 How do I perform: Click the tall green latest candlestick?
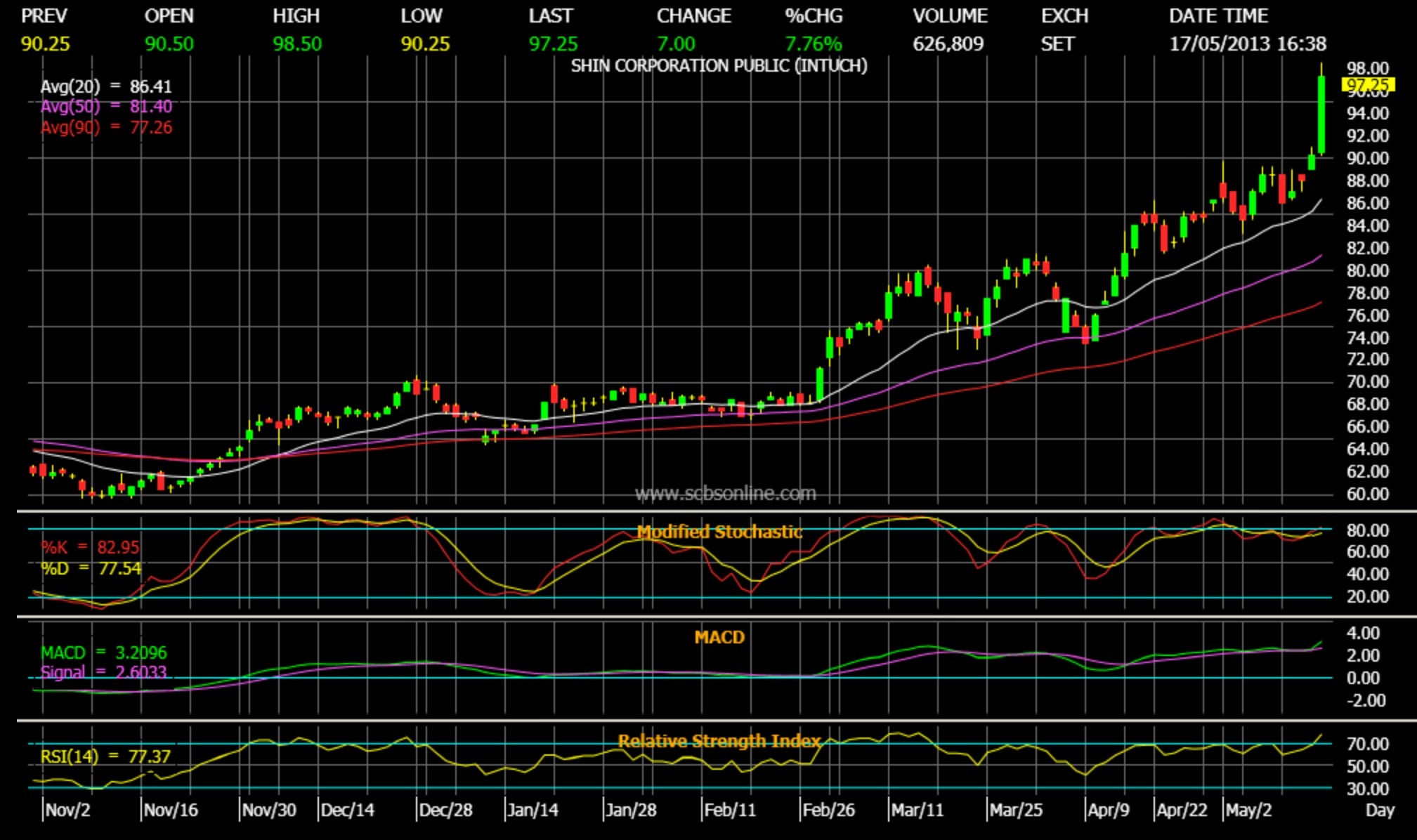point(1321,114)
